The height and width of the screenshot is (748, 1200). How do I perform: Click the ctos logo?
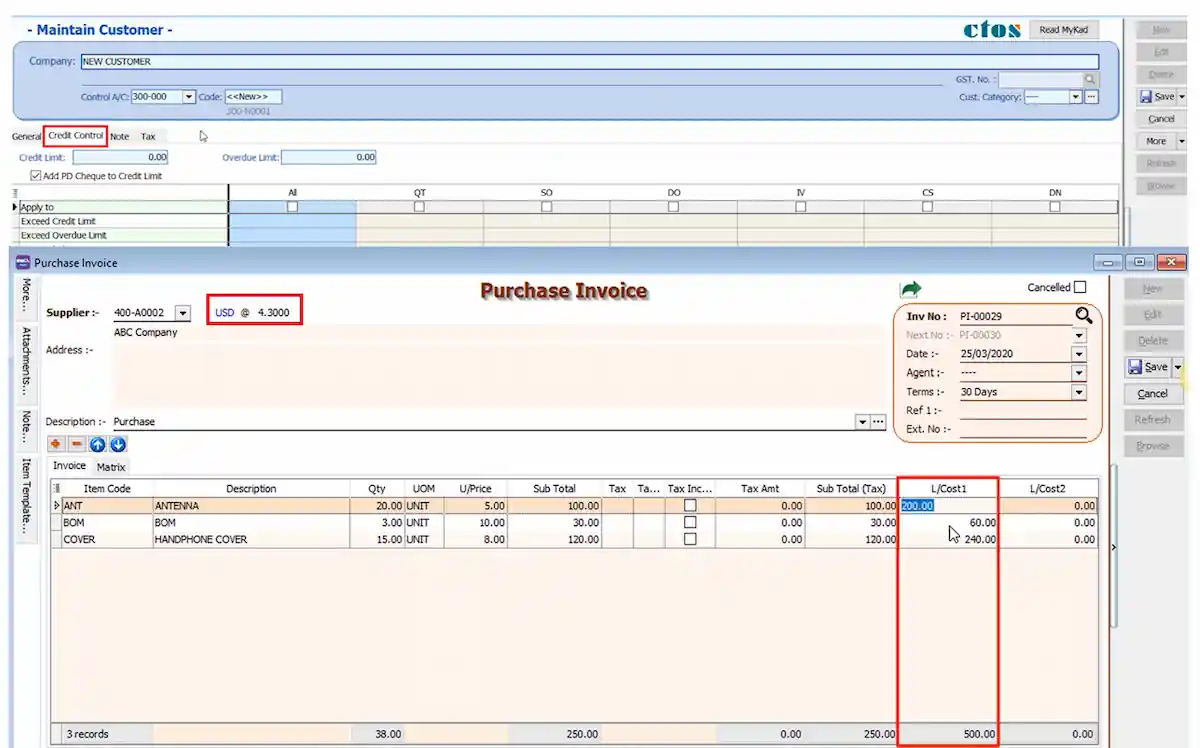[x=992, y=30]
